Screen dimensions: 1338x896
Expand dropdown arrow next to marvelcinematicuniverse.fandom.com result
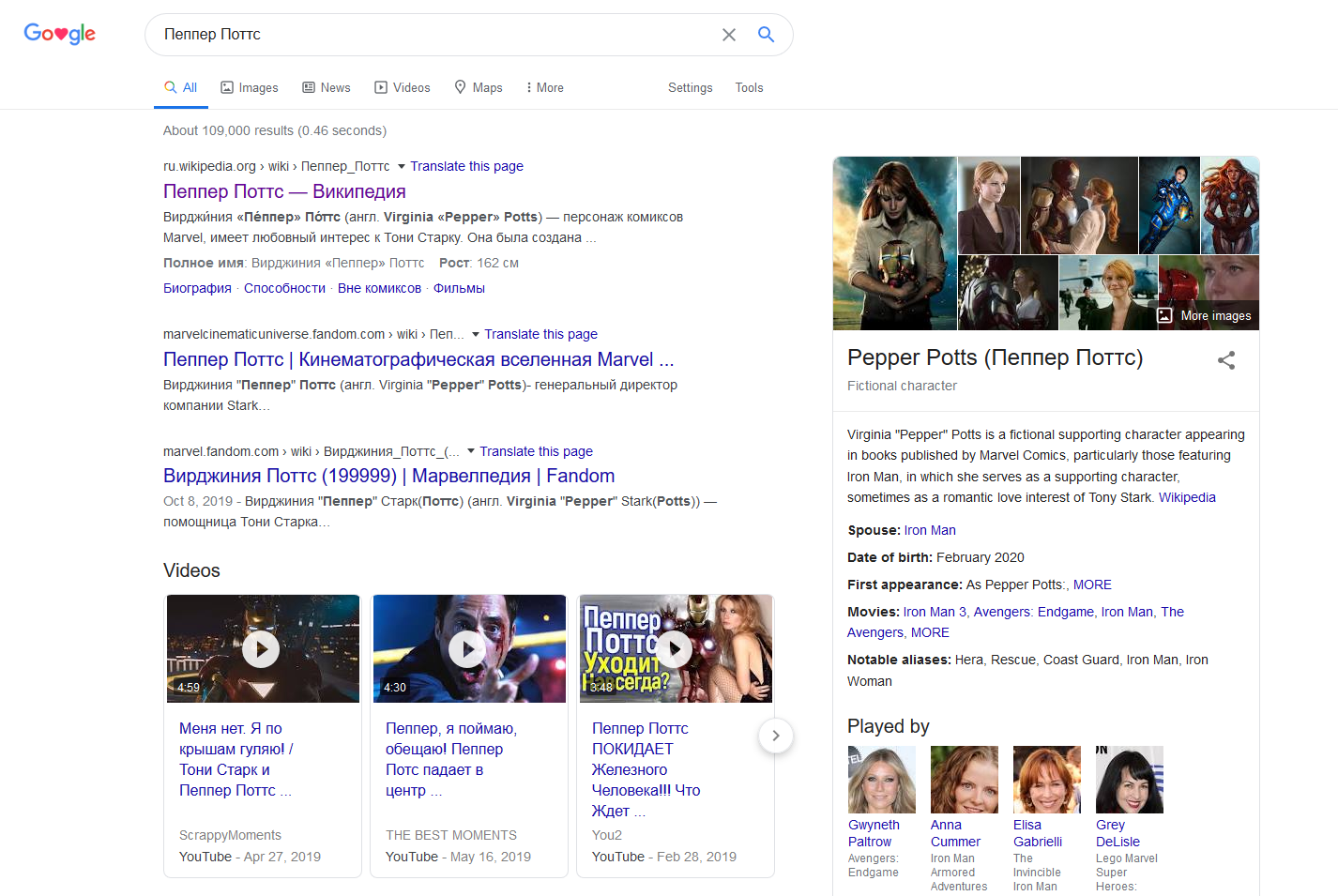pos(476,334)
